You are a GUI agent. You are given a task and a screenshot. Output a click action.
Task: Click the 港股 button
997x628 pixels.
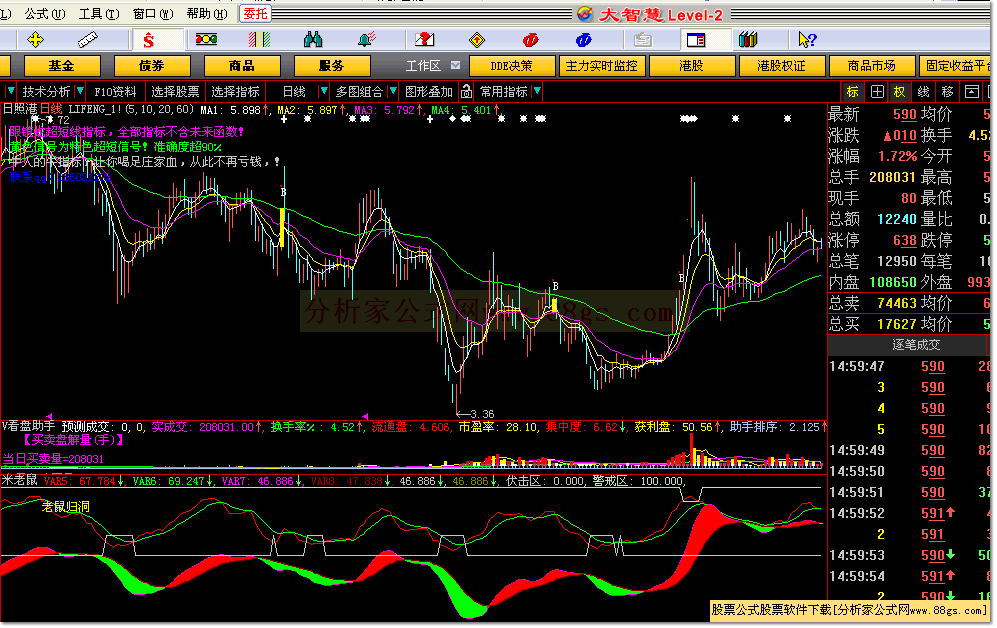[x=692, y=65]
